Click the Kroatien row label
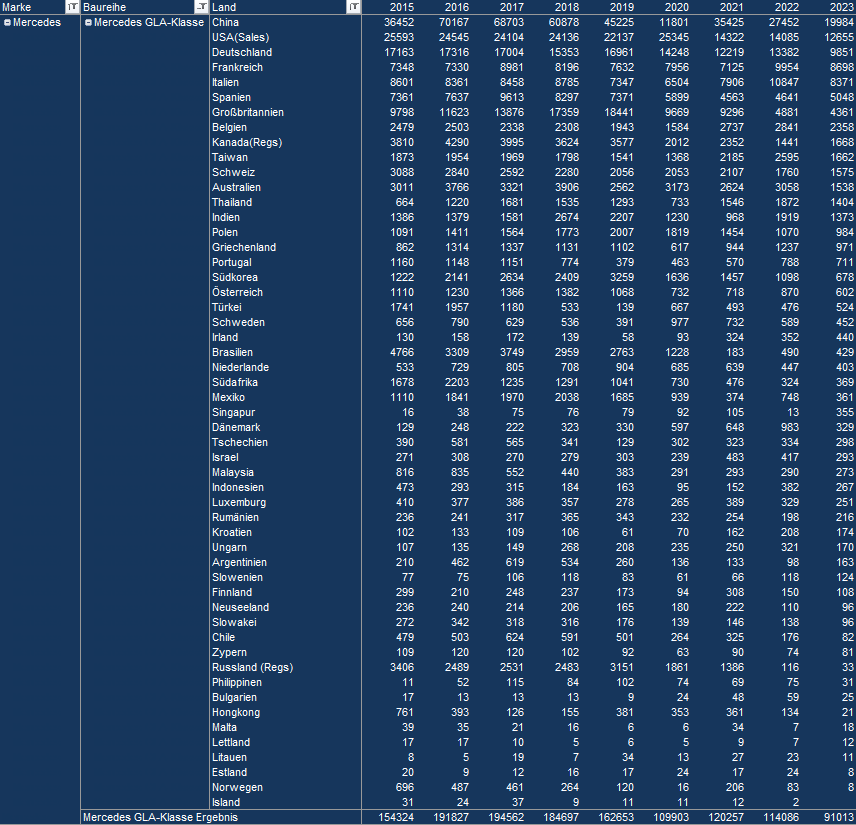Viewport: 856px width, 825px height. (x=232, y=533)
